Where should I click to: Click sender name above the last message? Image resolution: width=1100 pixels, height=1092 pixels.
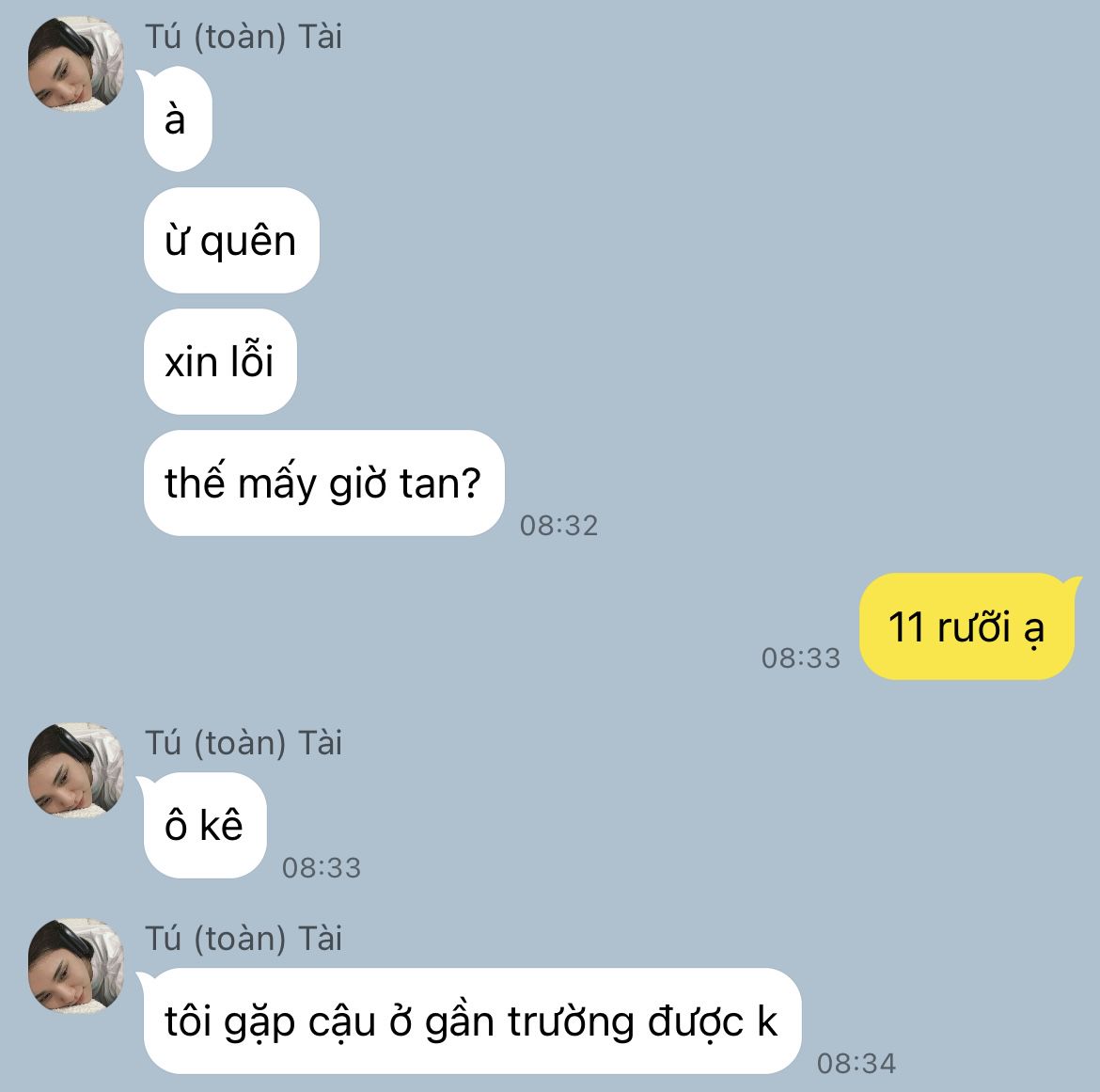pos(244,939)
